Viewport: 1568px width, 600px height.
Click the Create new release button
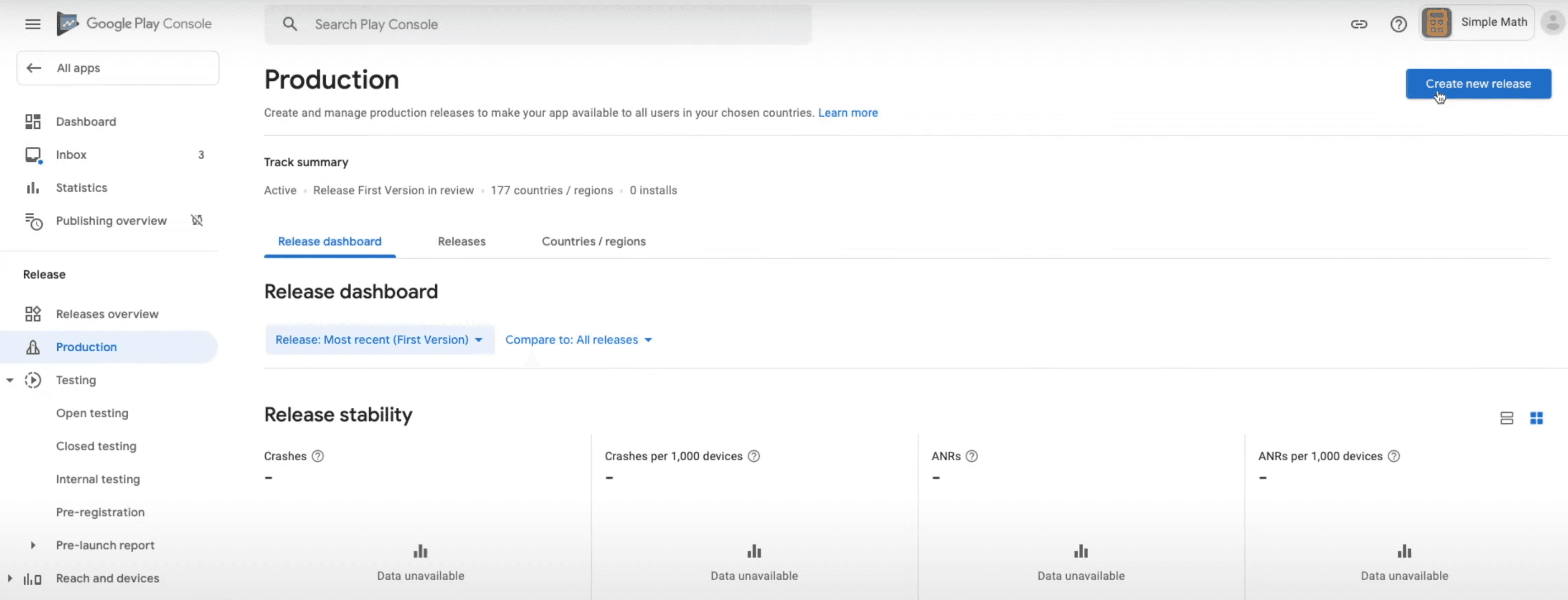coord(1478,84)
